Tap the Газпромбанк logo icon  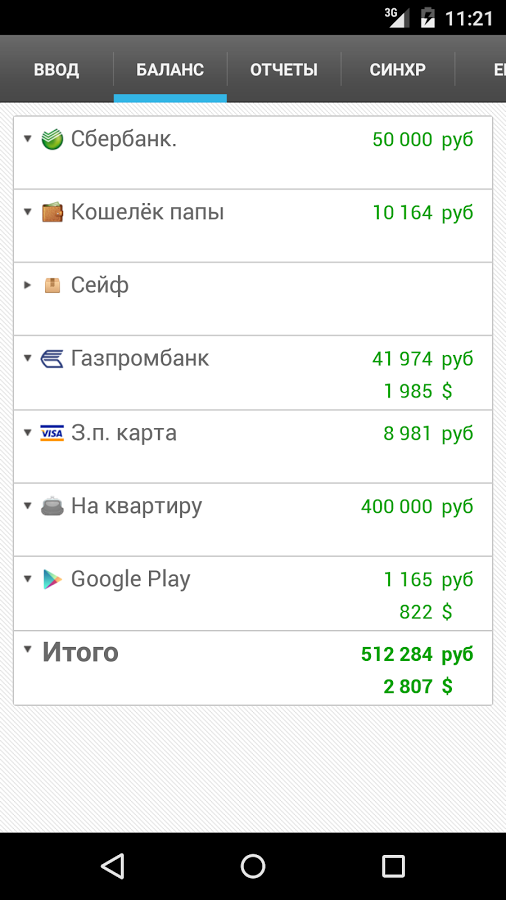coord(52,359)
